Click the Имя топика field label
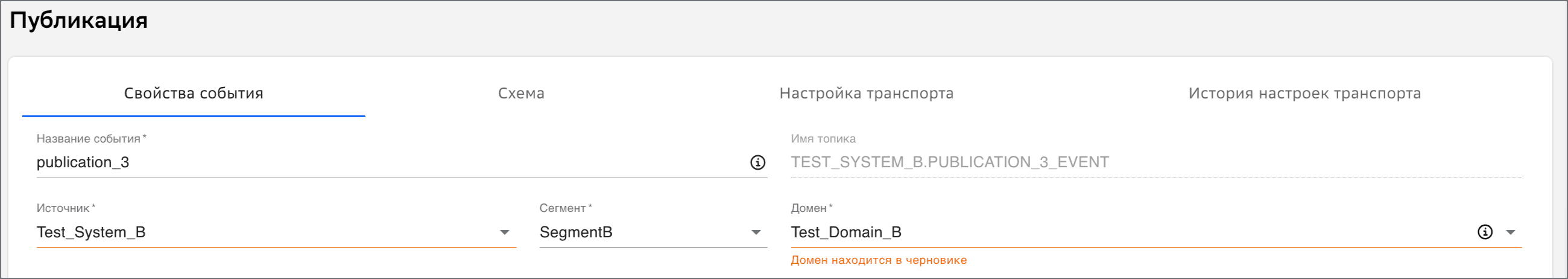 click(x=823, y=139)
